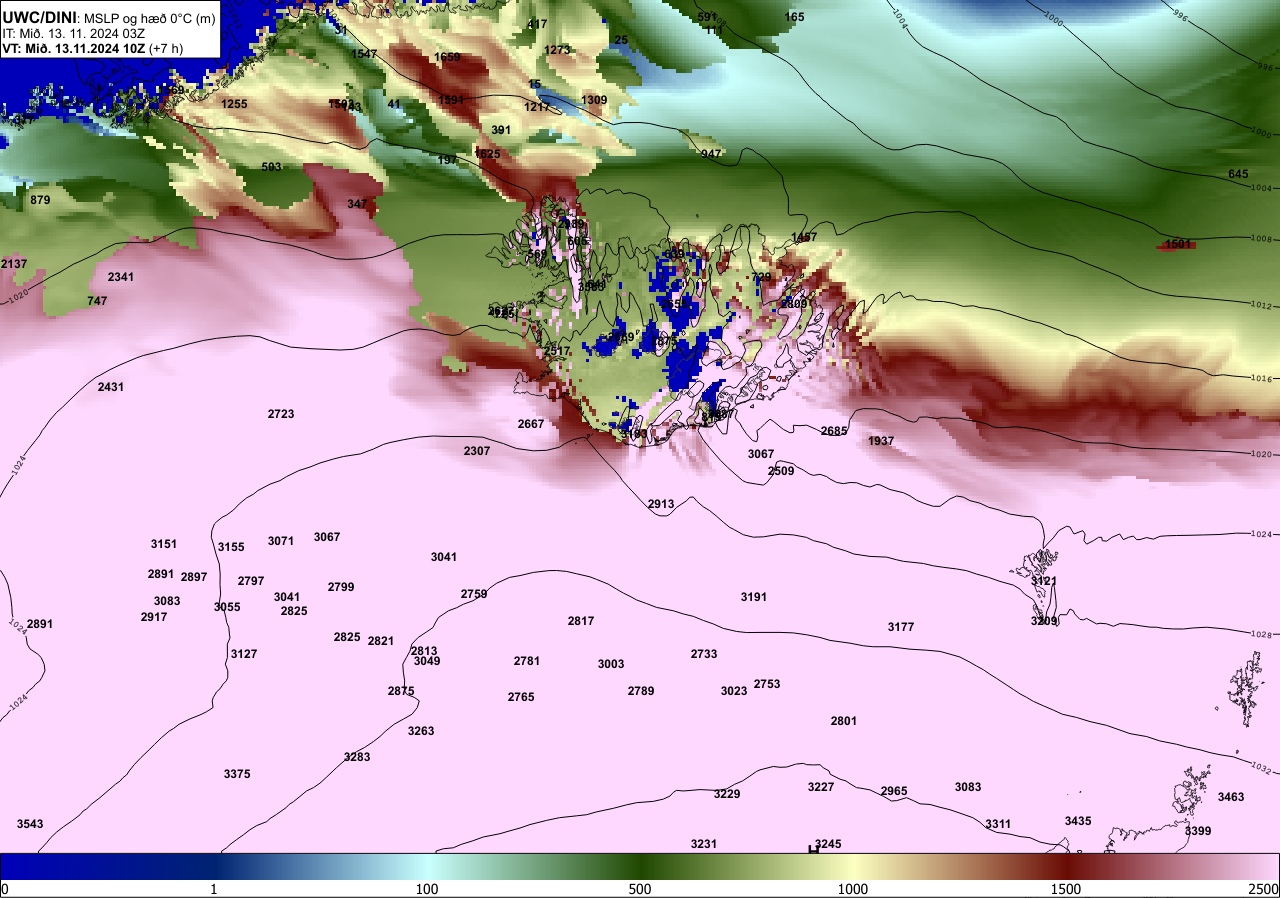1280x898 pixels.
Task: Click the 500 tick on the color scale
Action: 640,889
